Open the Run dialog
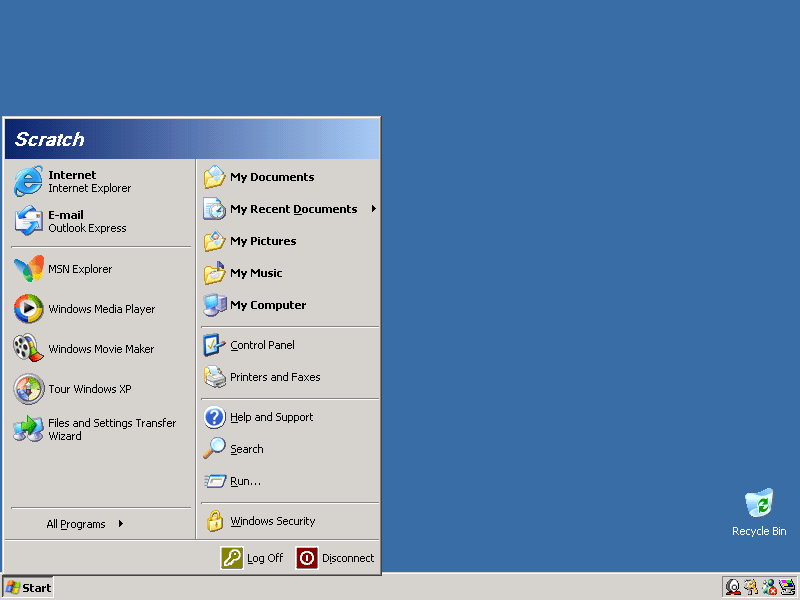The image size is (800, 600). point(244,481)
